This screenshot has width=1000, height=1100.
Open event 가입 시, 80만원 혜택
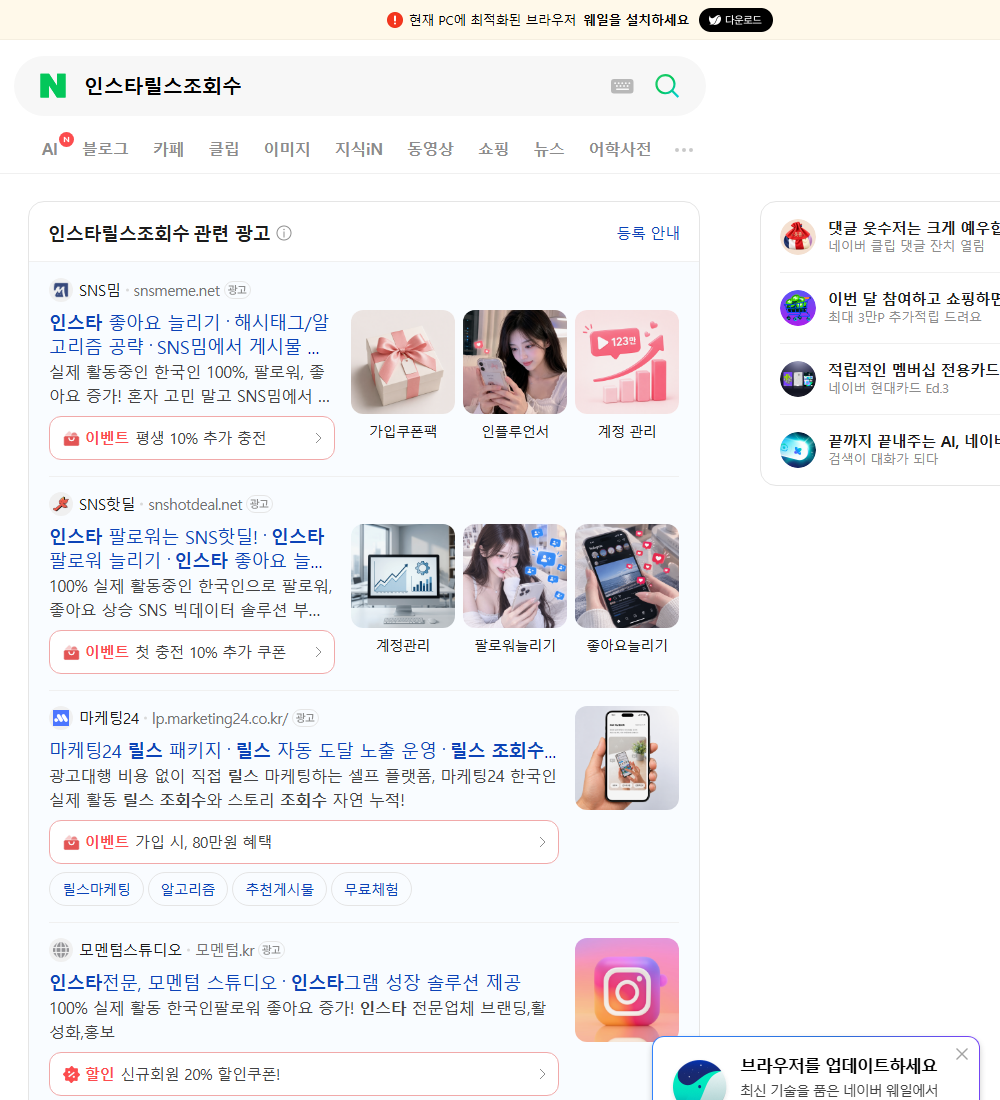click(304, 842)
